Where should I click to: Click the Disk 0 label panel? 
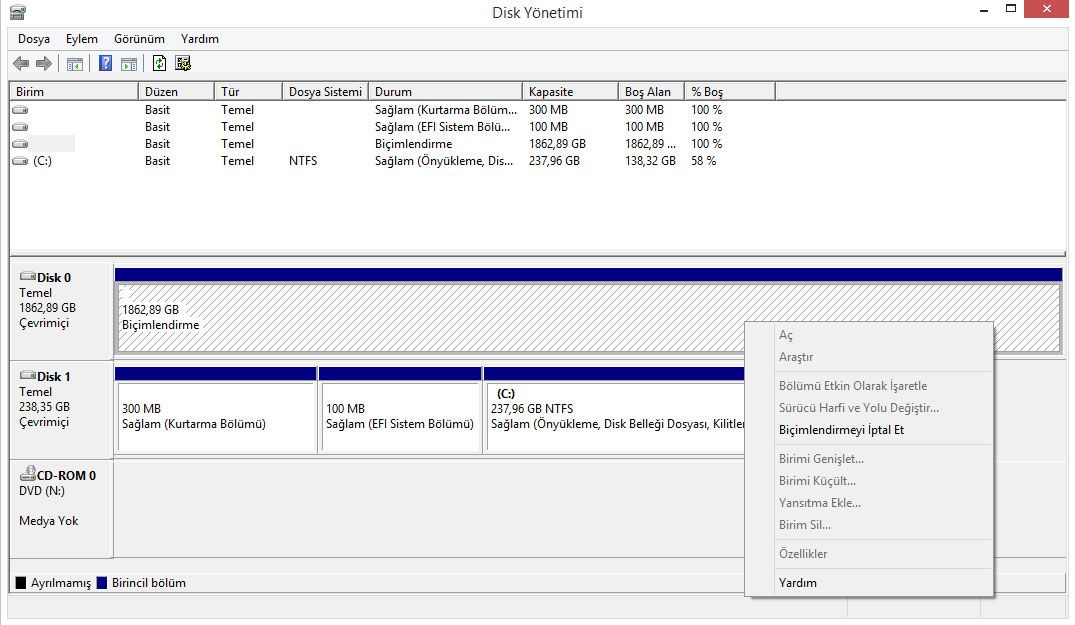[62, 310]
